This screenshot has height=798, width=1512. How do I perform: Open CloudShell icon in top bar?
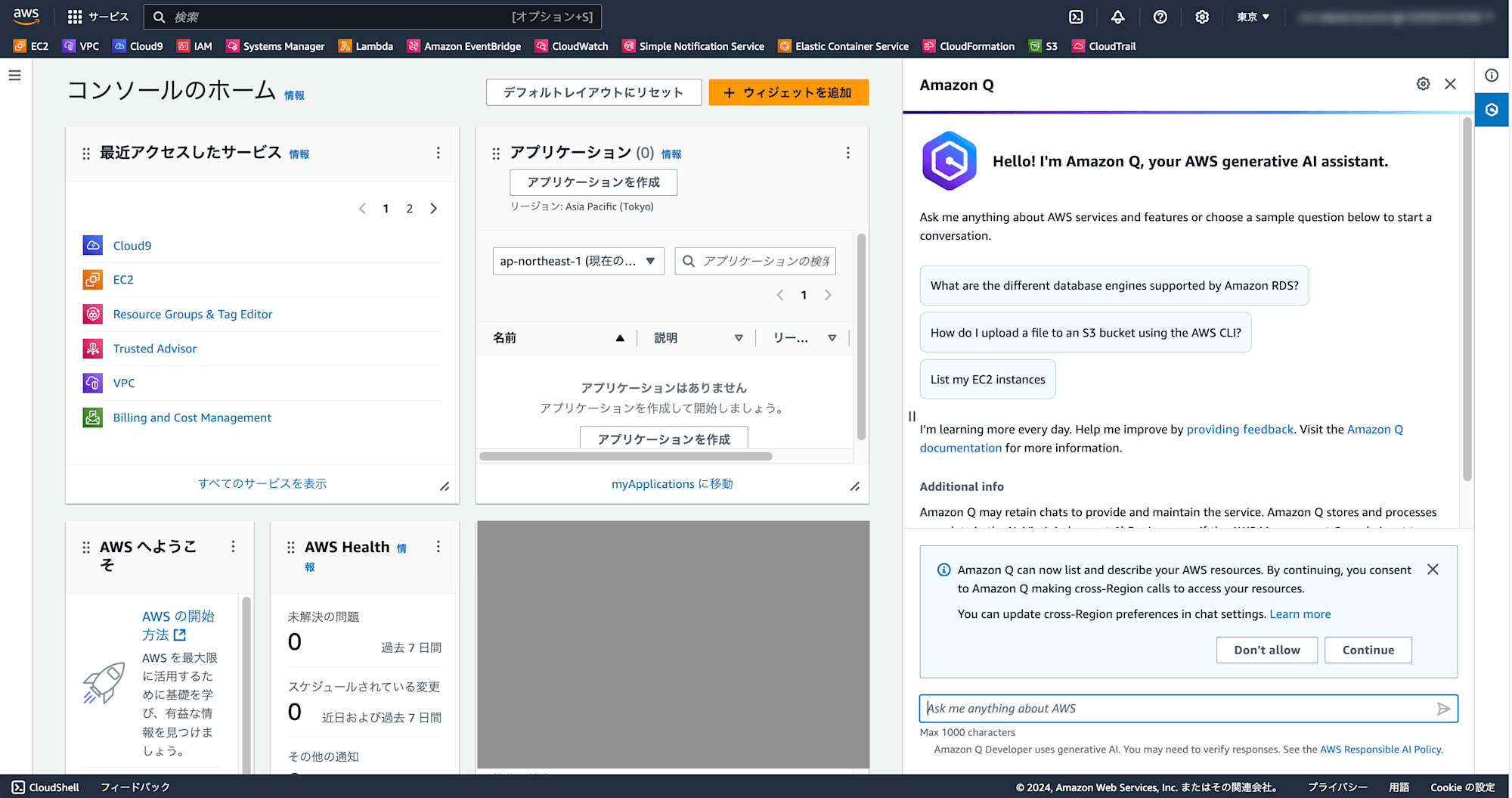coord(1076,17)
